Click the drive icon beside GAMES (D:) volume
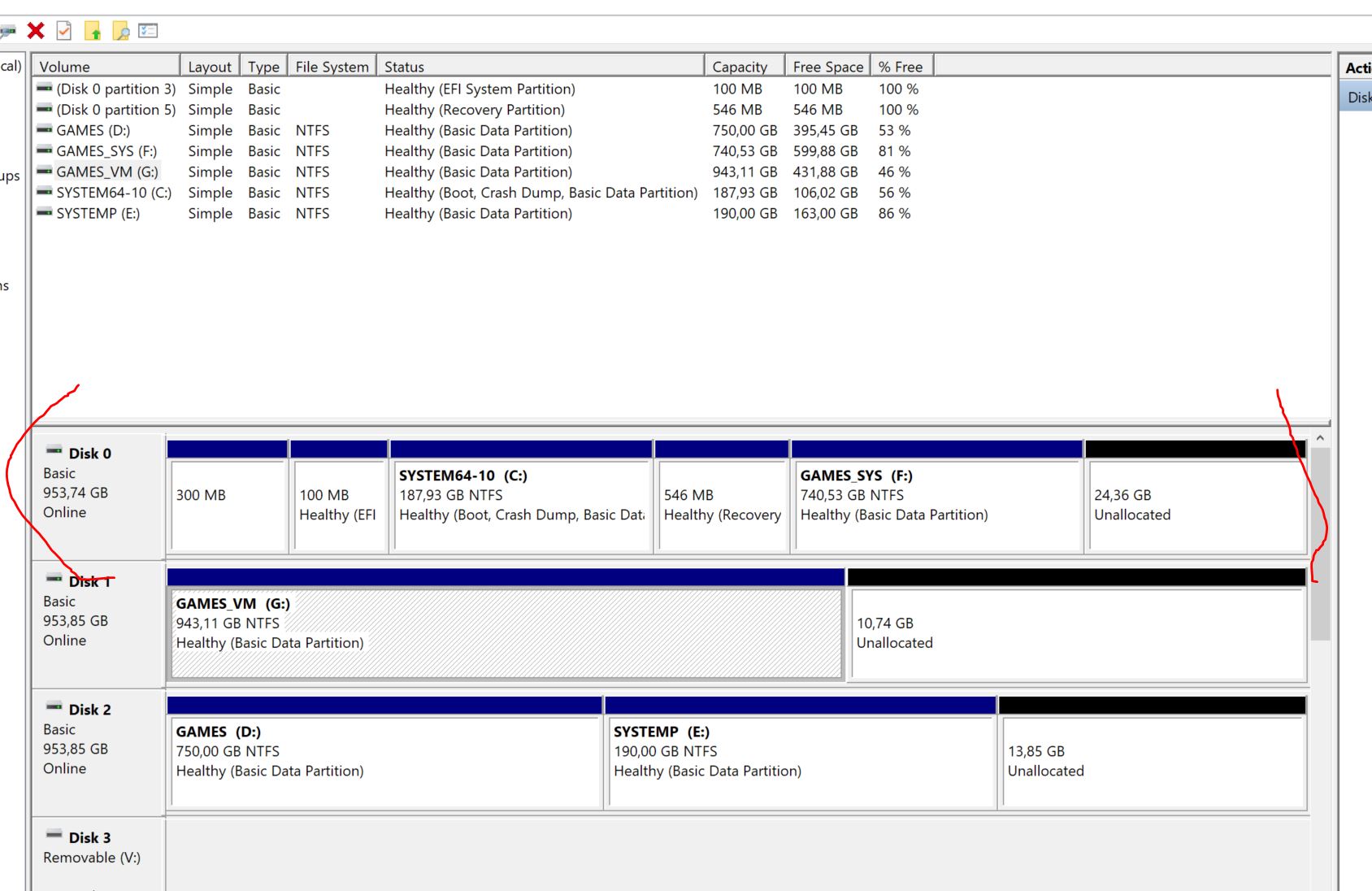 coord(45,129)
